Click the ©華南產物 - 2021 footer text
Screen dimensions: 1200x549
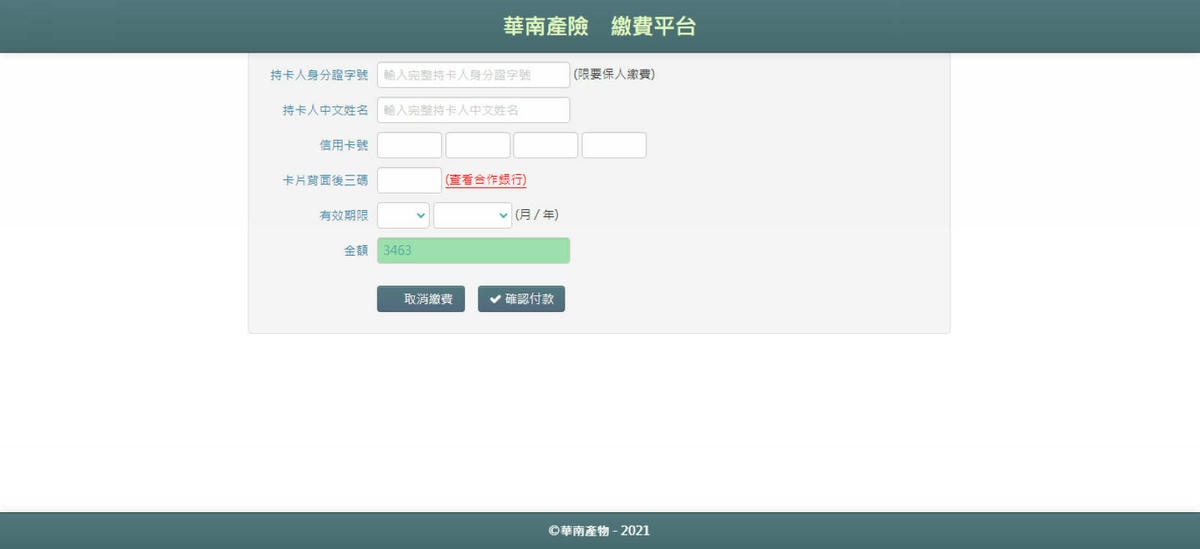pos(599,531)
